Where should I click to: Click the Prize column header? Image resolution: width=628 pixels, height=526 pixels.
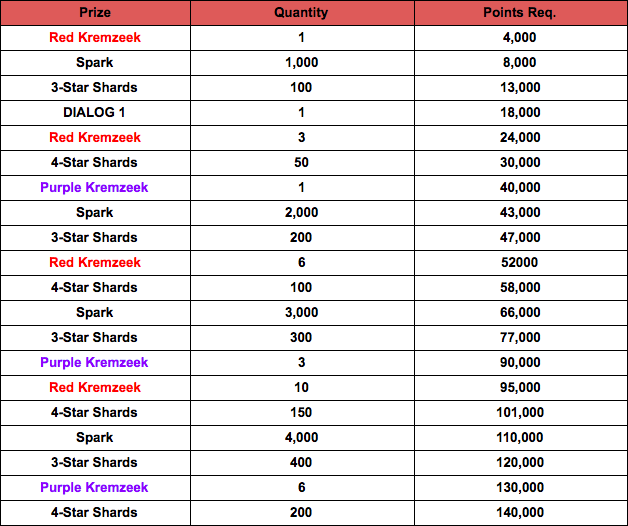click(x=95, y=13)
